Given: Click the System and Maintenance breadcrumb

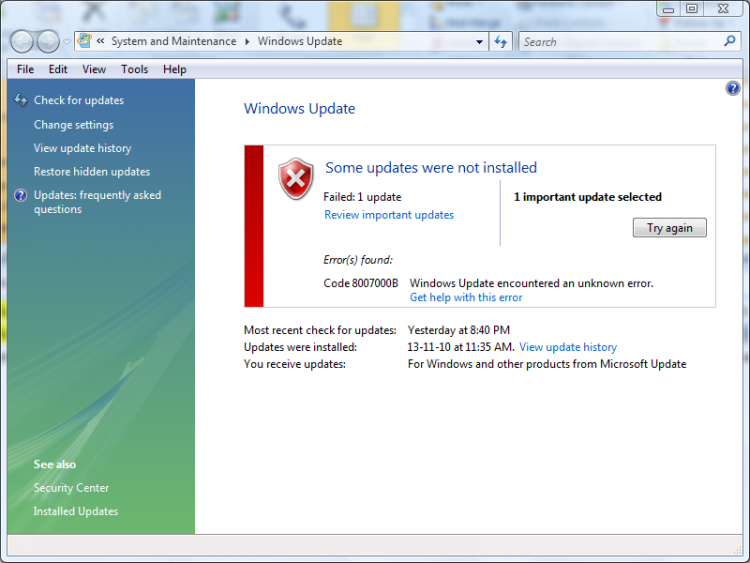Looking at the screenshot, I should pyautogui.click(x=174, y=42).
